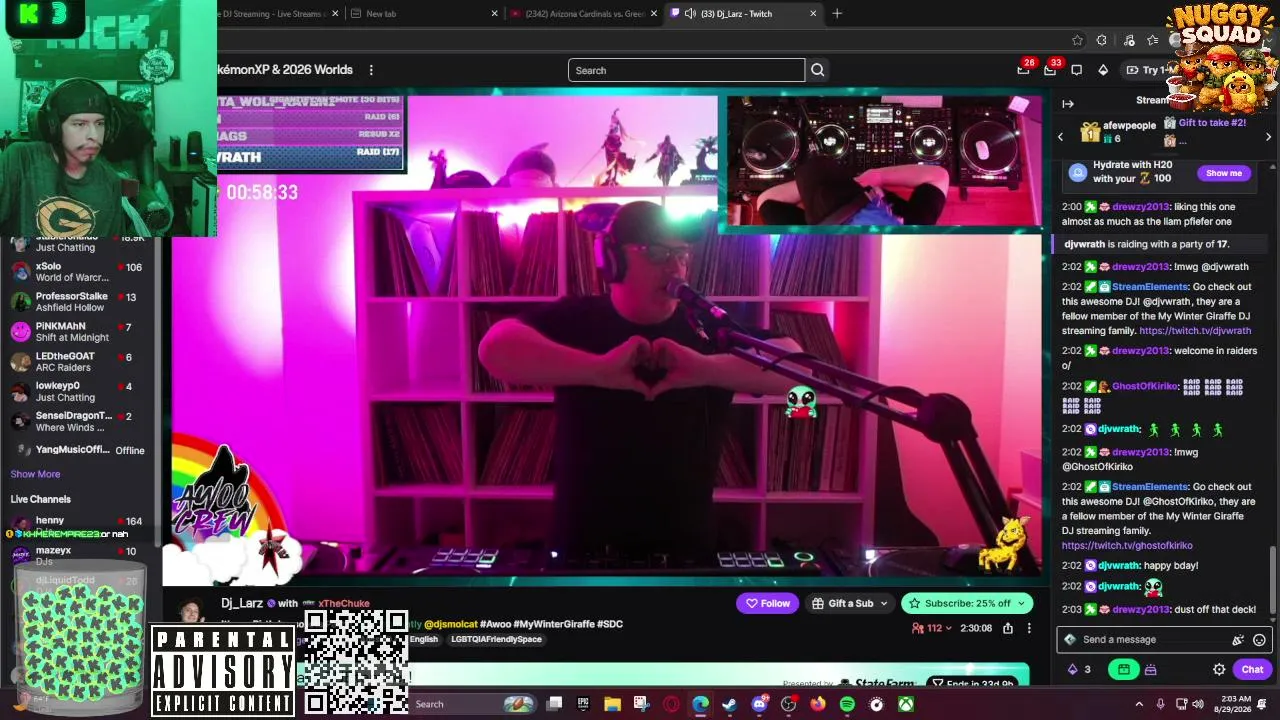
Task: Launch Steam from the taskbar
Action: tap(730, 704)
